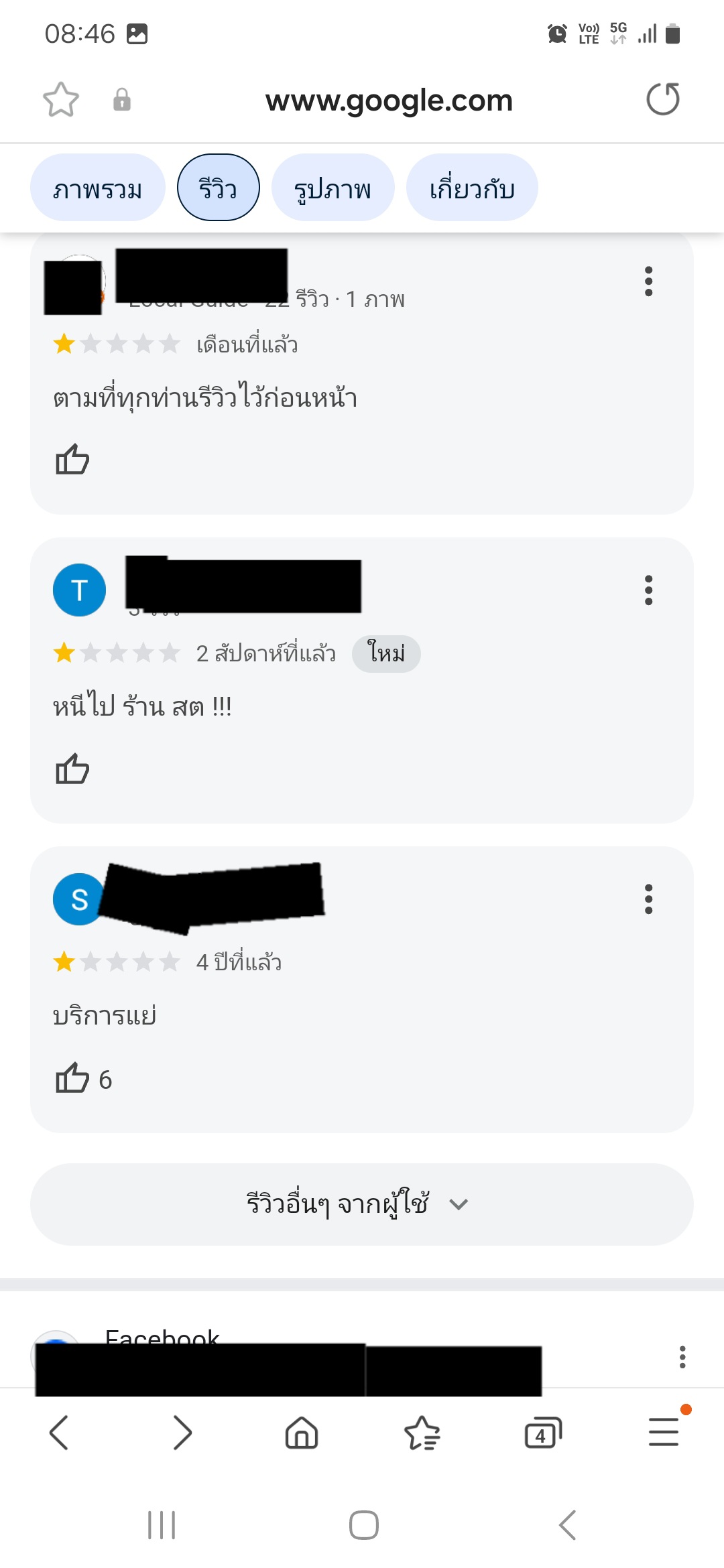Open the bookmarks list star icon
Image resolution: width=724 pixels, height=1568 pixels.
coord(422,1433)
